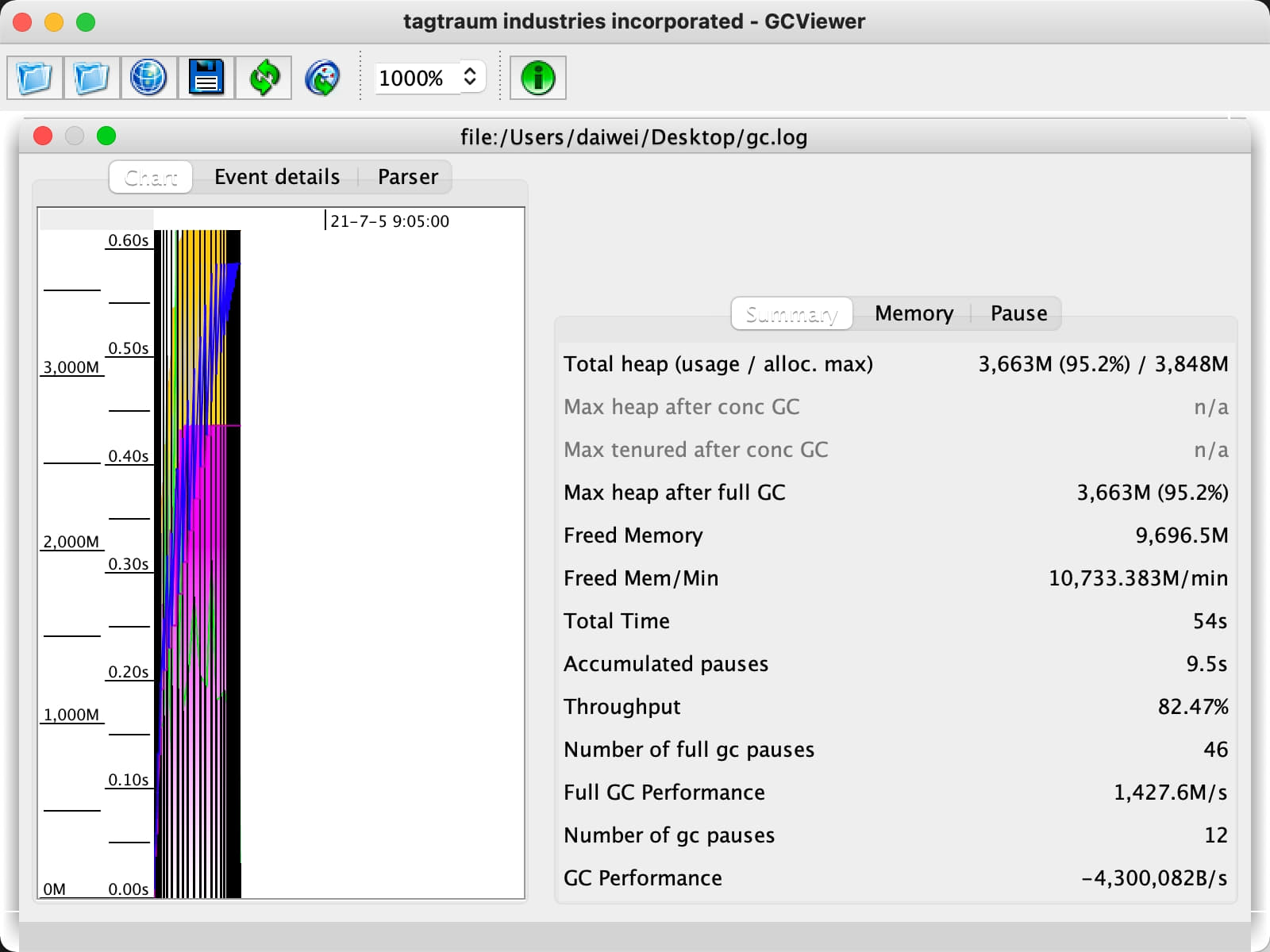This screenshot has height=952, width=1270.
Task: Open the zoom percentage 1000% dropdown
Action: pyautogui.click(x=470, y=77)
